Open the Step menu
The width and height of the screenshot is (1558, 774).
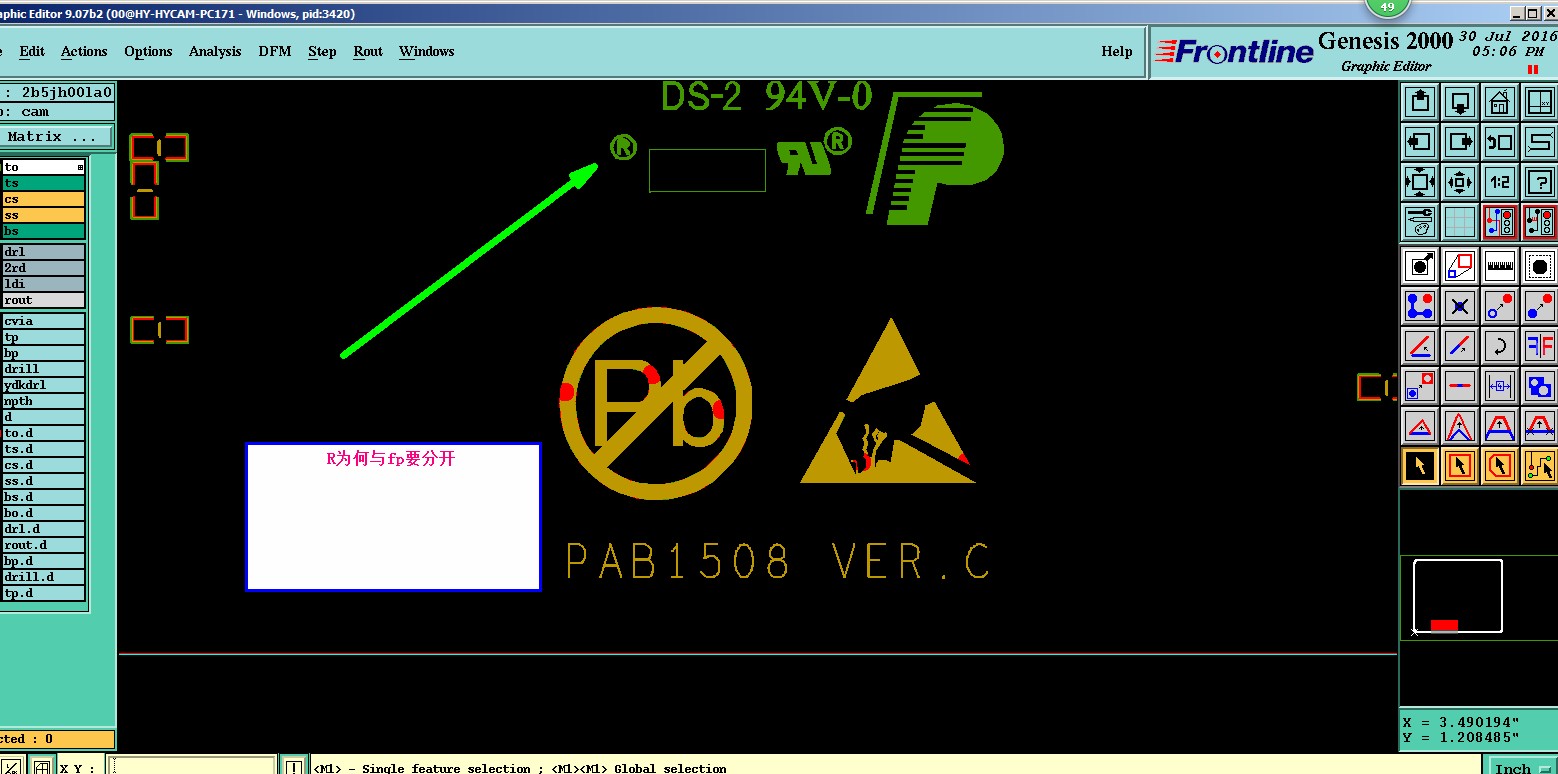coord(322,51)
